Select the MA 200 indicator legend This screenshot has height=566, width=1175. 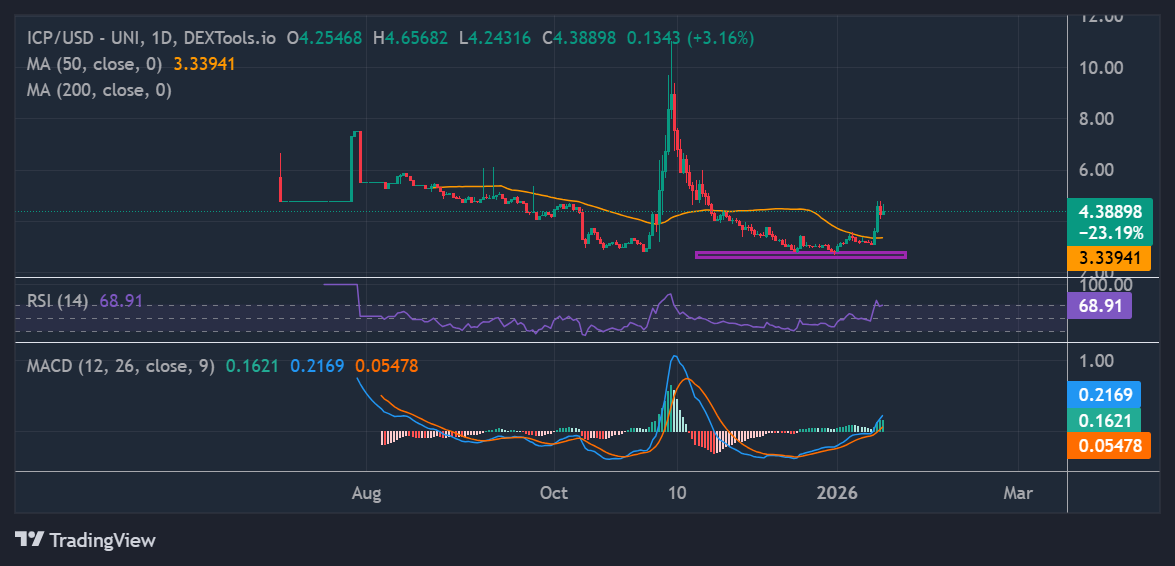point(99,90)
